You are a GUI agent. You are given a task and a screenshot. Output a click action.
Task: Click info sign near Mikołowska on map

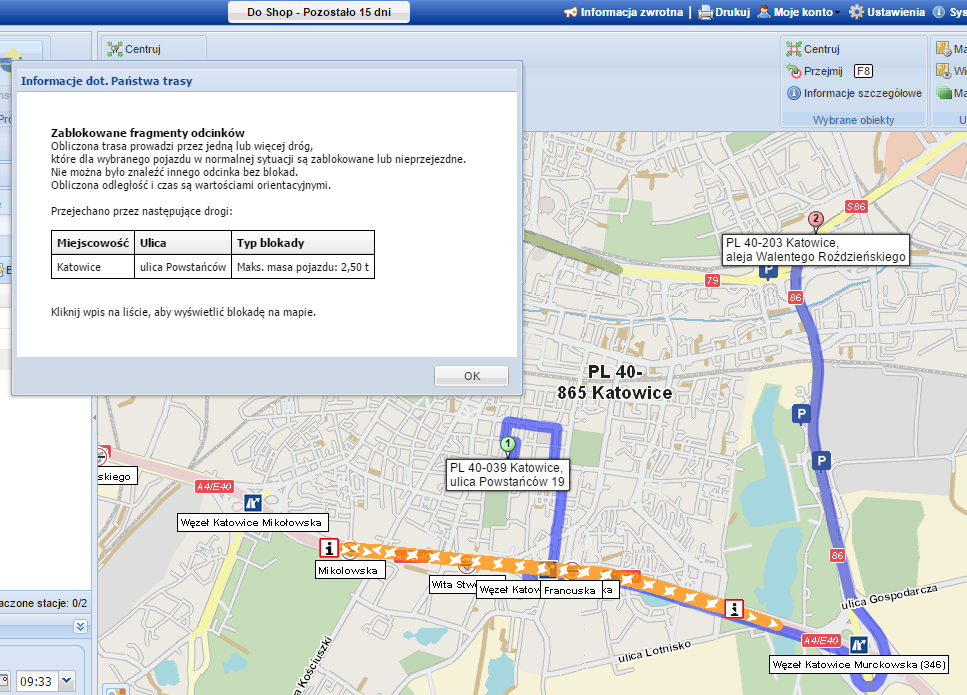click(x=330, y=548)
